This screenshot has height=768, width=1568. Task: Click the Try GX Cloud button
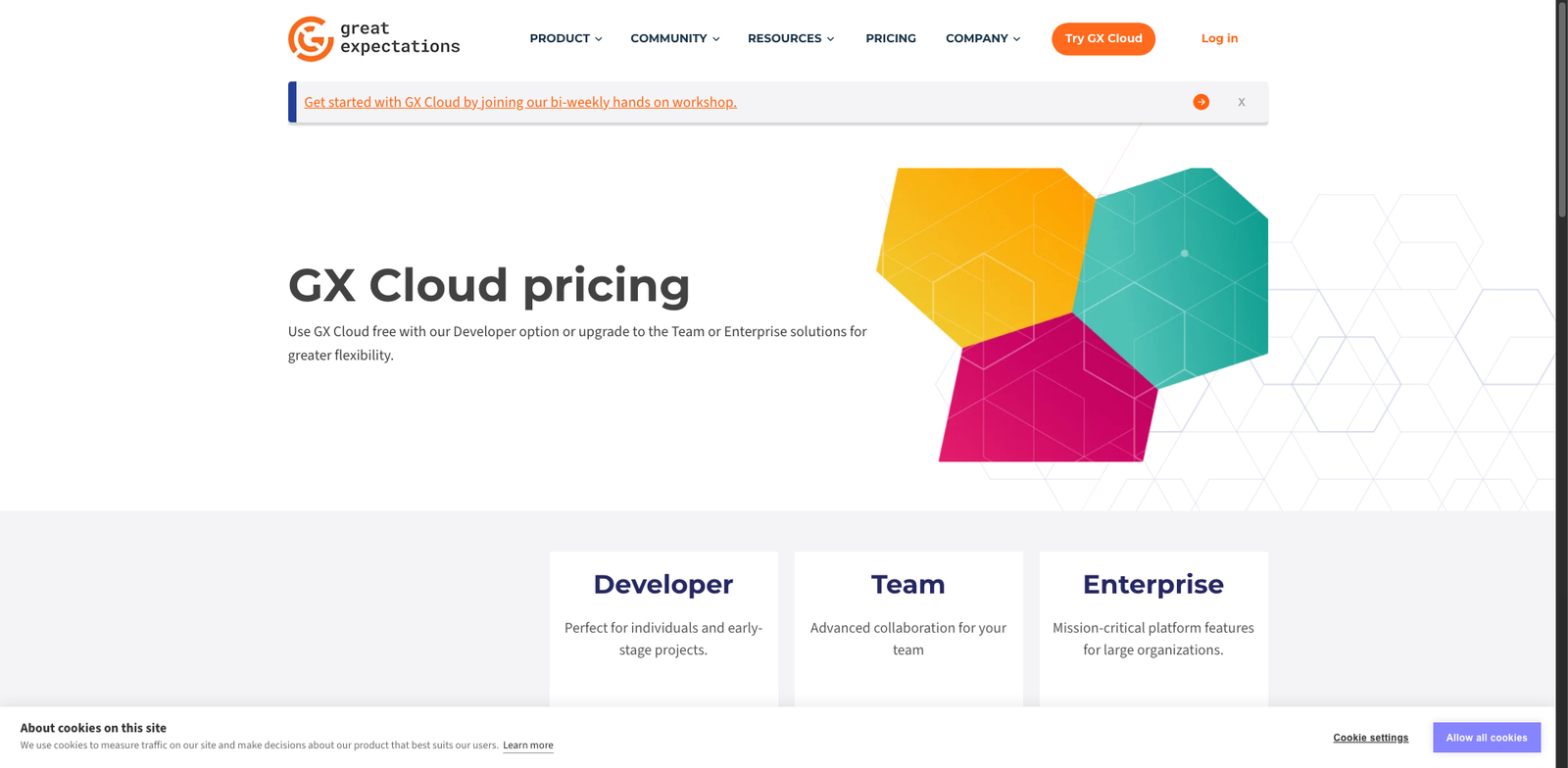[1103, 38]
